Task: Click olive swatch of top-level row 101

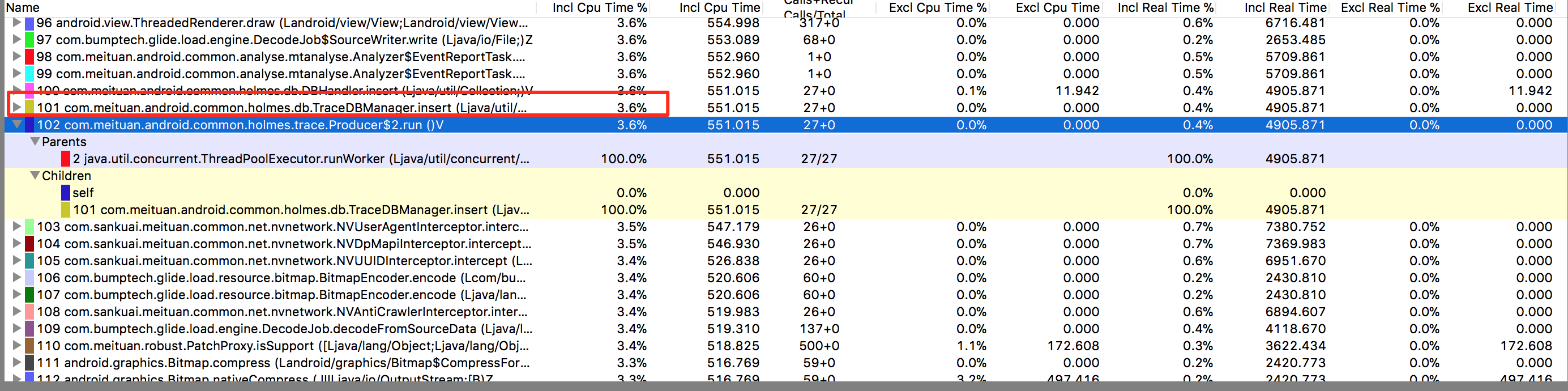Action: coord(29,108)
